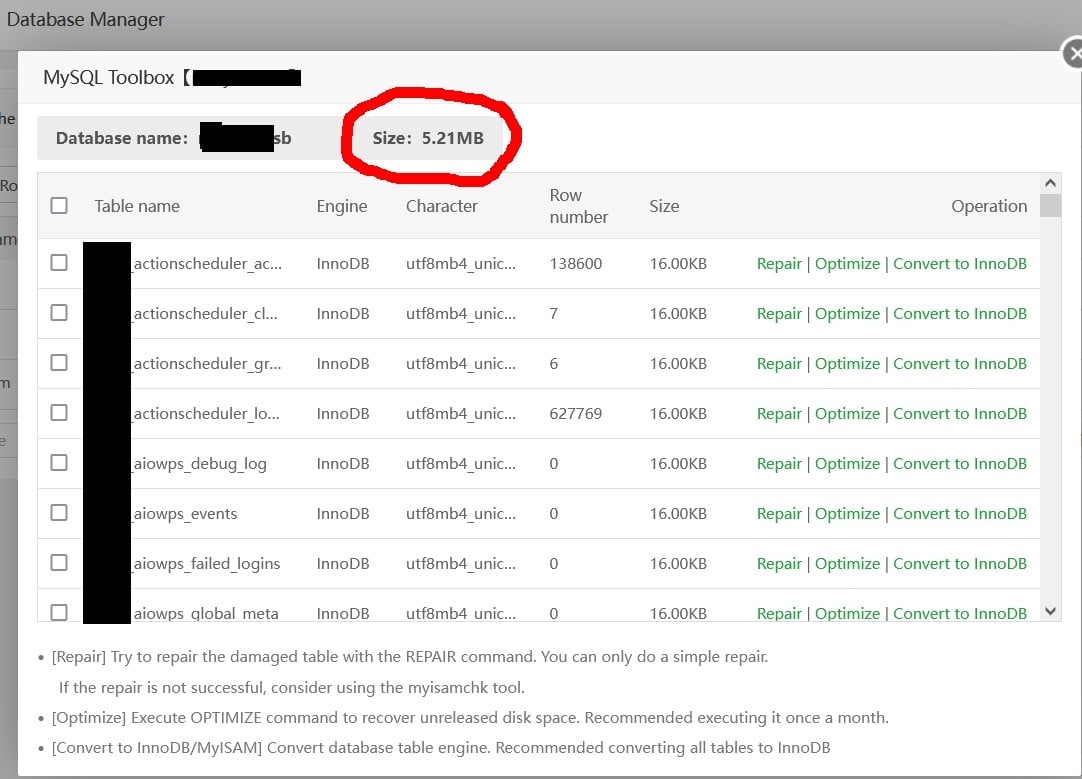Check the aiowps_debug_log table checkbox
The image size is (1082, 779).
[x=59, y=463]
